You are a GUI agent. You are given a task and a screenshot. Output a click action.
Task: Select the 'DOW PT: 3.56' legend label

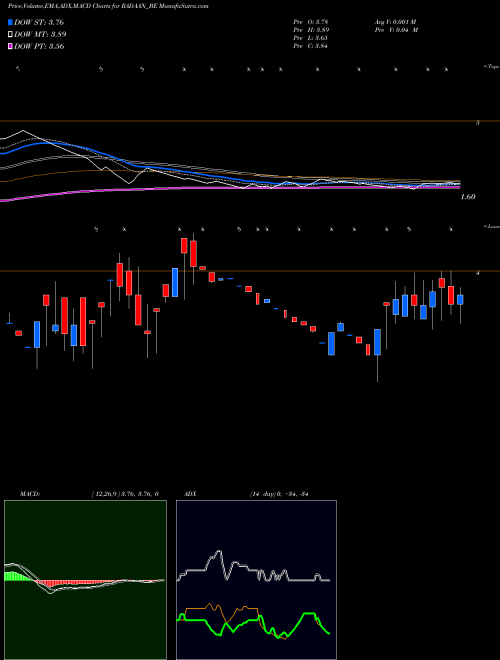39,46
